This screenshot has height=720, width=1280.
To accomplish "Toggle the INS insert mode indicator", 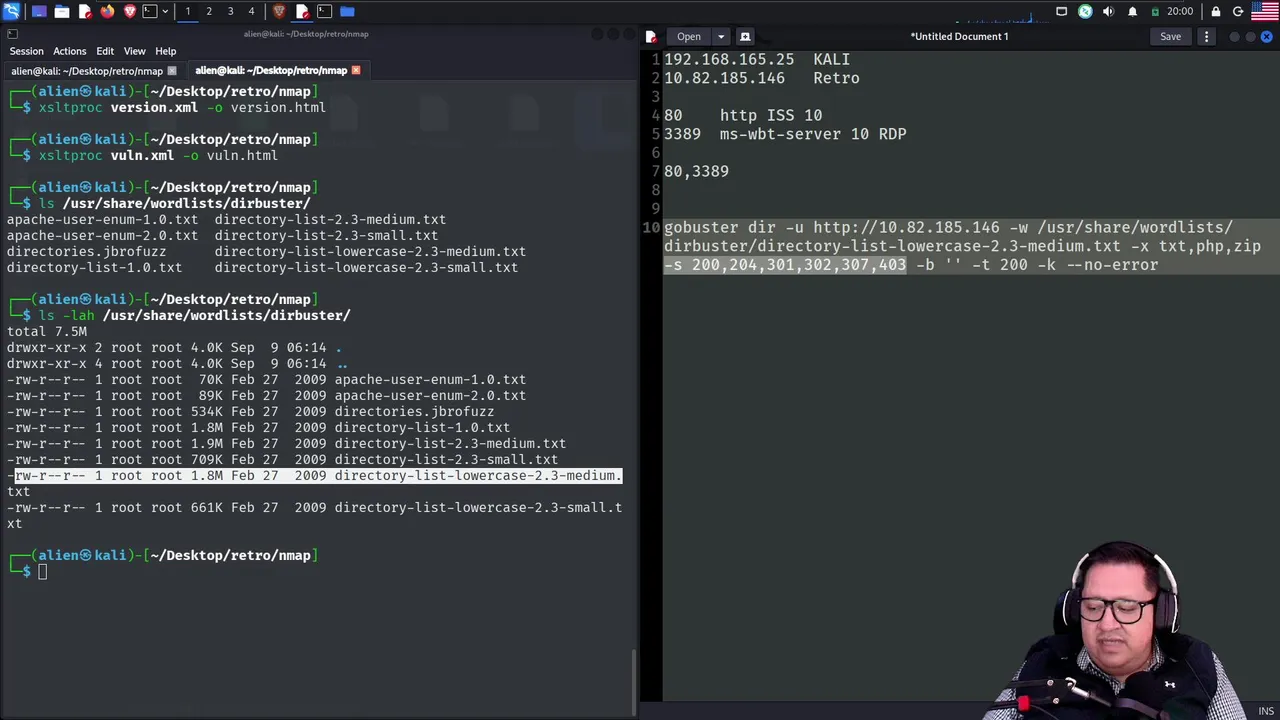I will pos(1266,710).
